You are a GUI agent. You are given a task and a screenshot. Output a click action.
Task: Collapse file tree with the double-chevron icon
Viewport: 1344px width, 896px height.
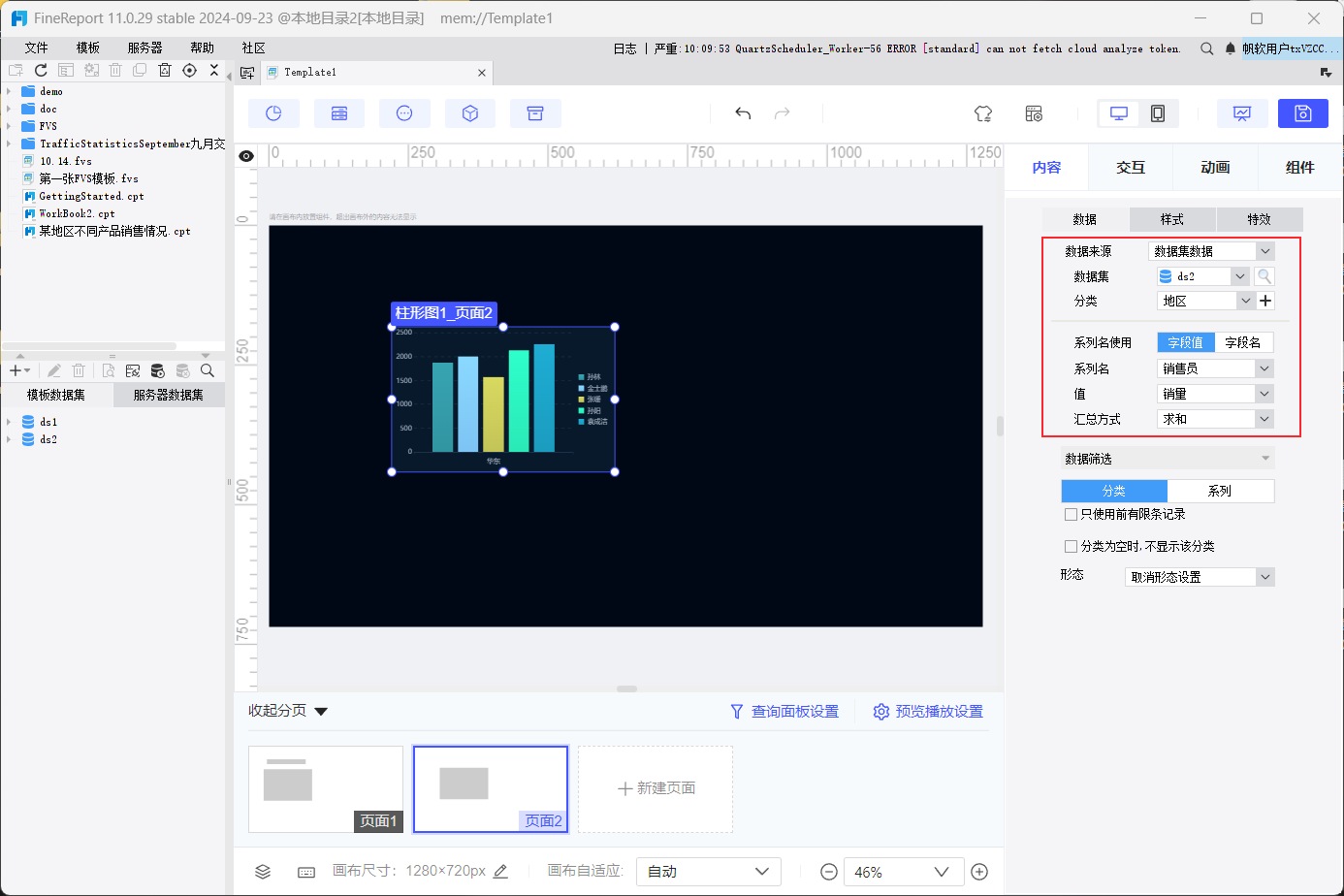[x=214, y=71]
